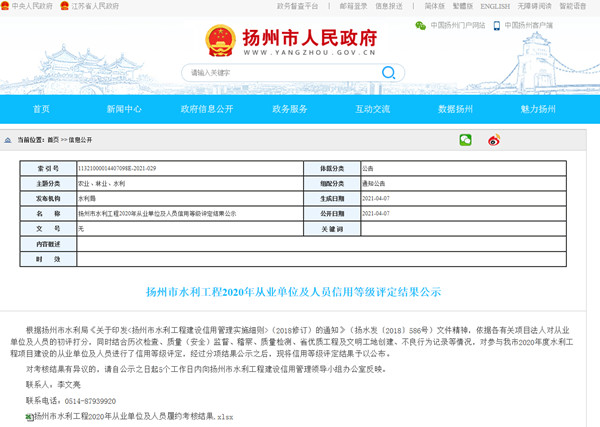Click the national emblem logo
The width and height of the screenshot is (600, 427).
click(x=222, y=42)
